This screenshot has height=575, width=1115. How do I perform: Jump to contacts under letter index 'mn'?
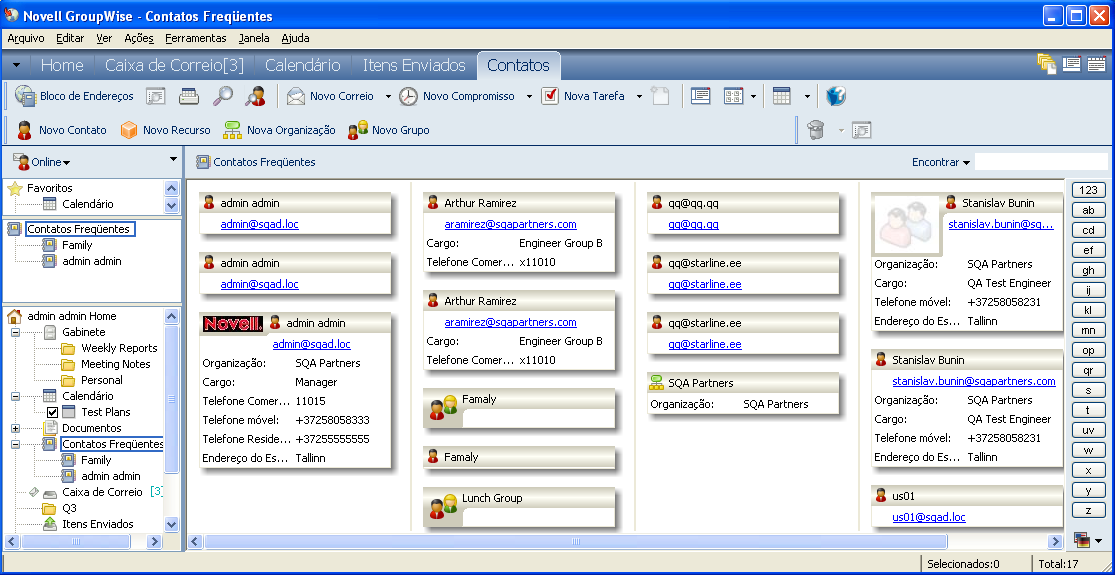pos(1088,331)
